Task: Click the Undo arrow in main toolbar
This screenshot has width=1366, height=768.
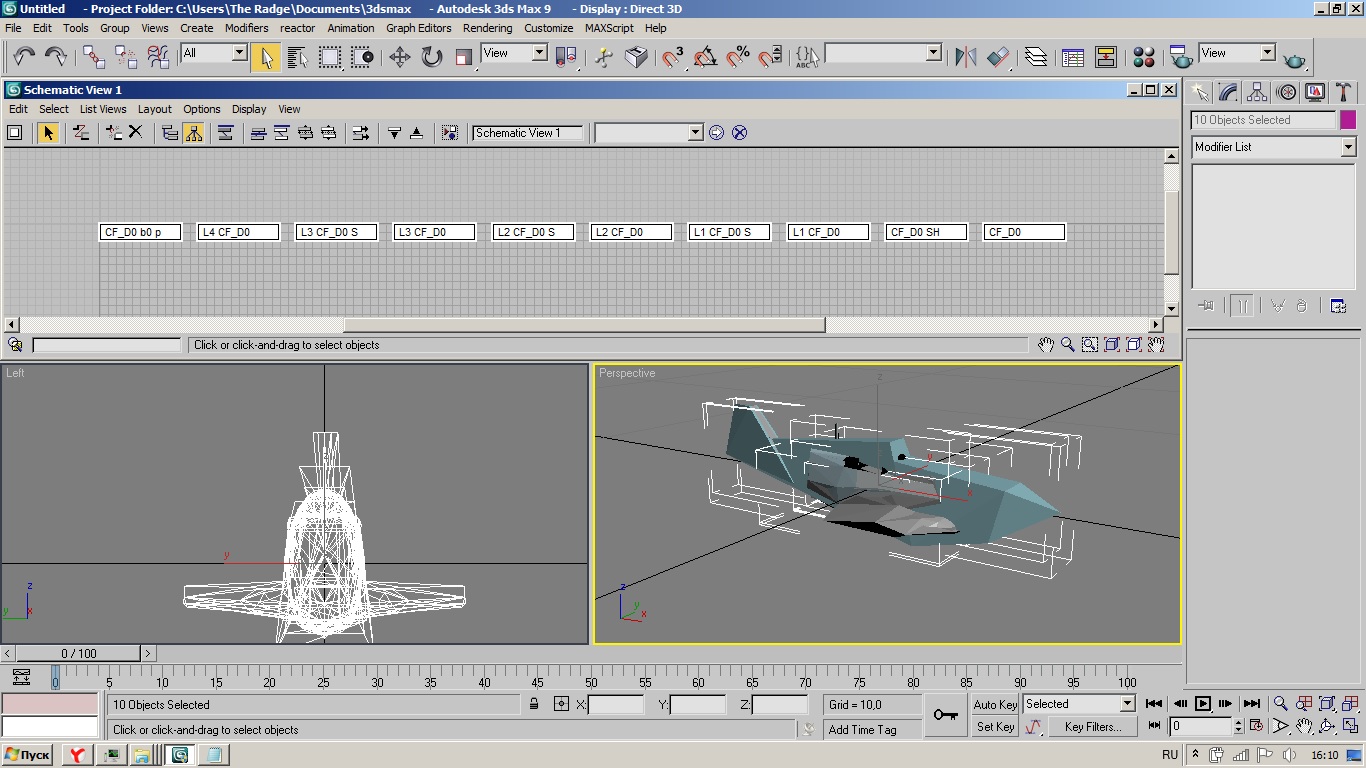Action: pyautogui.click(x=24, y=57)
